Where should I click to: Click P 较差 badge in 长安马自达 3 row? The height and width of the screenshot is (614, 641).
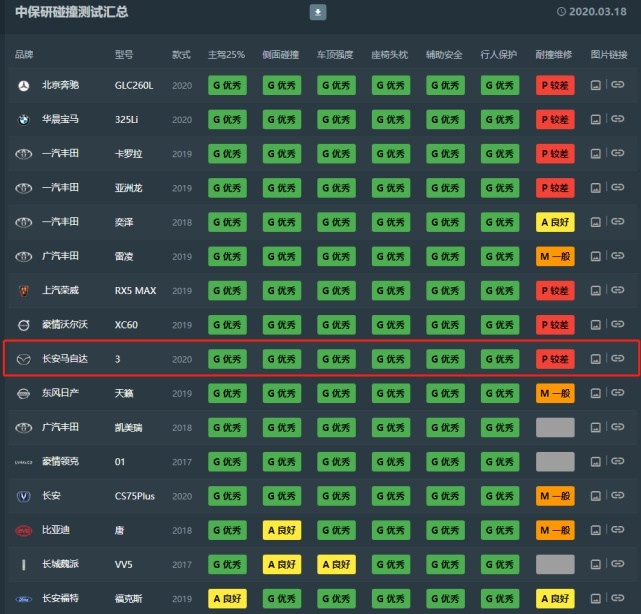click(x=555, y=359)
